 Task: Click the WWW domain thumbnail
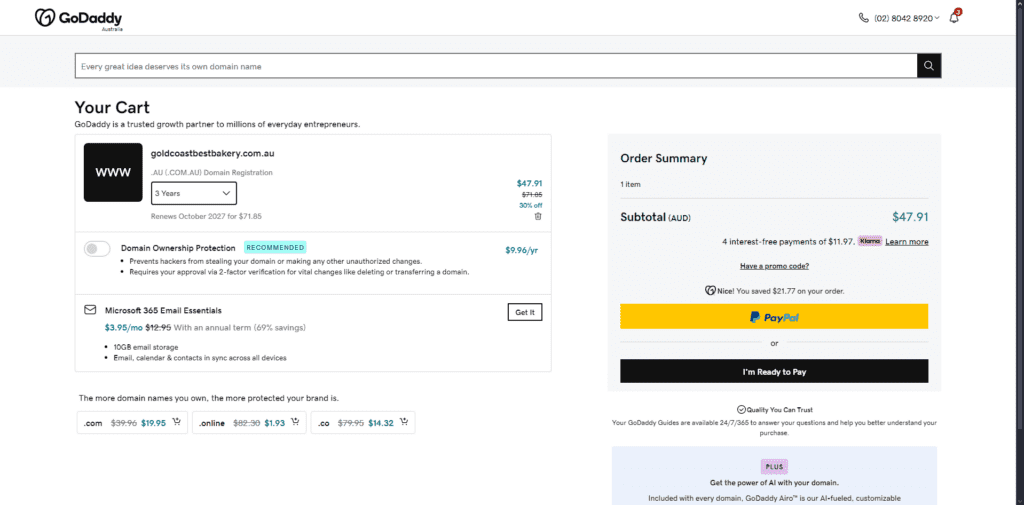(x=113, y=172)
